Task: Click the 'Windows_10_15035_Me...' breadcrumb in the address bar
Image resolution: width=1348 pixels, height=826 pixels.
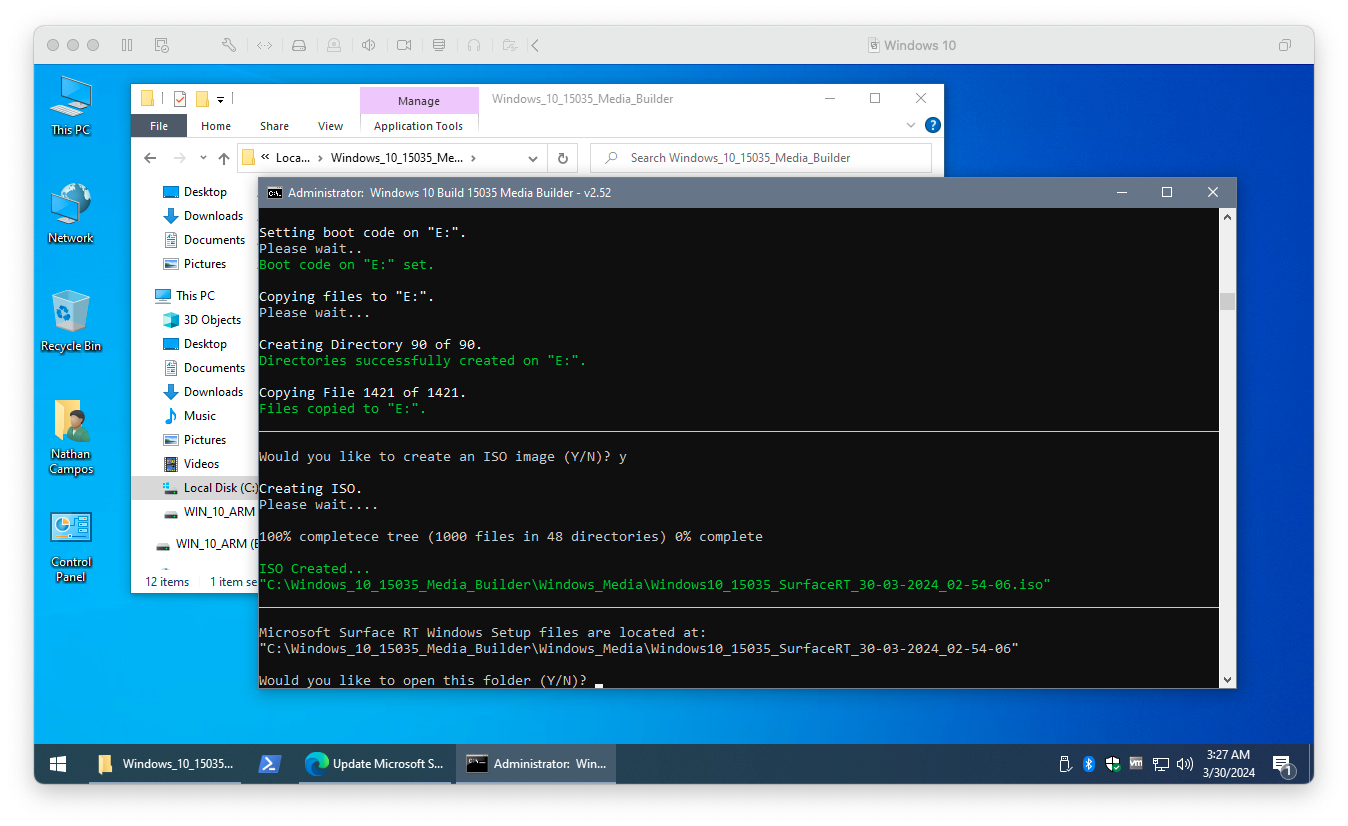Action: [x=397, y=158]
